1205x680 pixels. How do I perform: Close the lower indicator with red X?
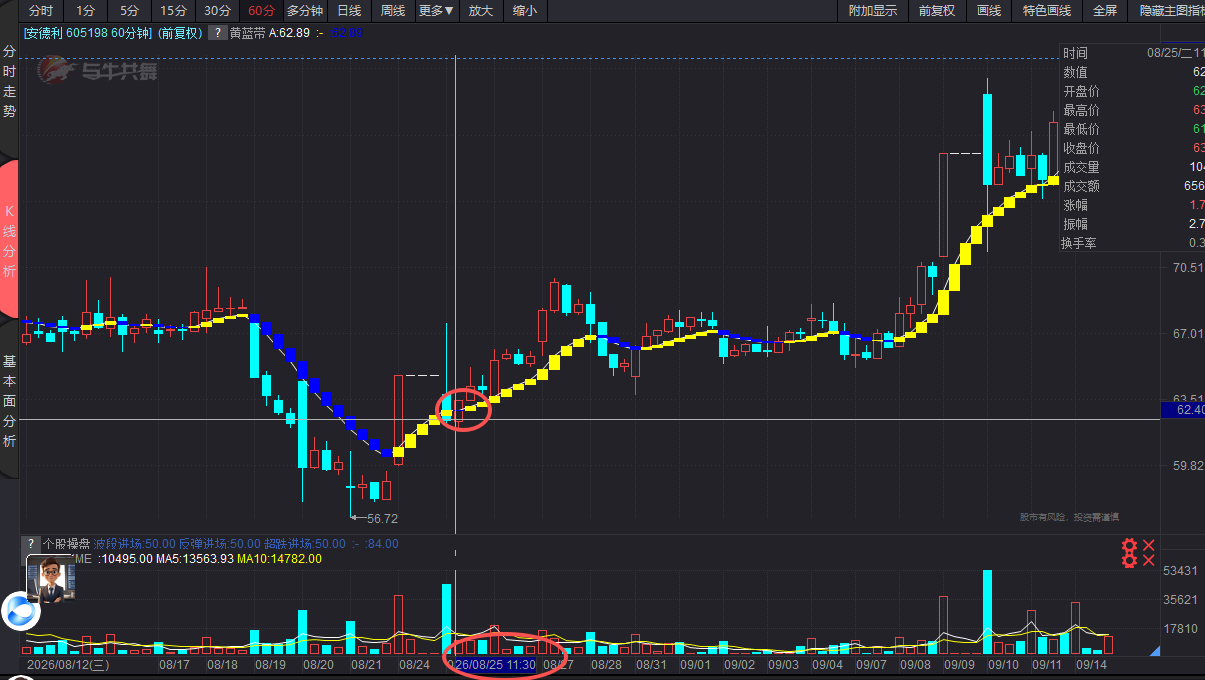coord(1149,561)
